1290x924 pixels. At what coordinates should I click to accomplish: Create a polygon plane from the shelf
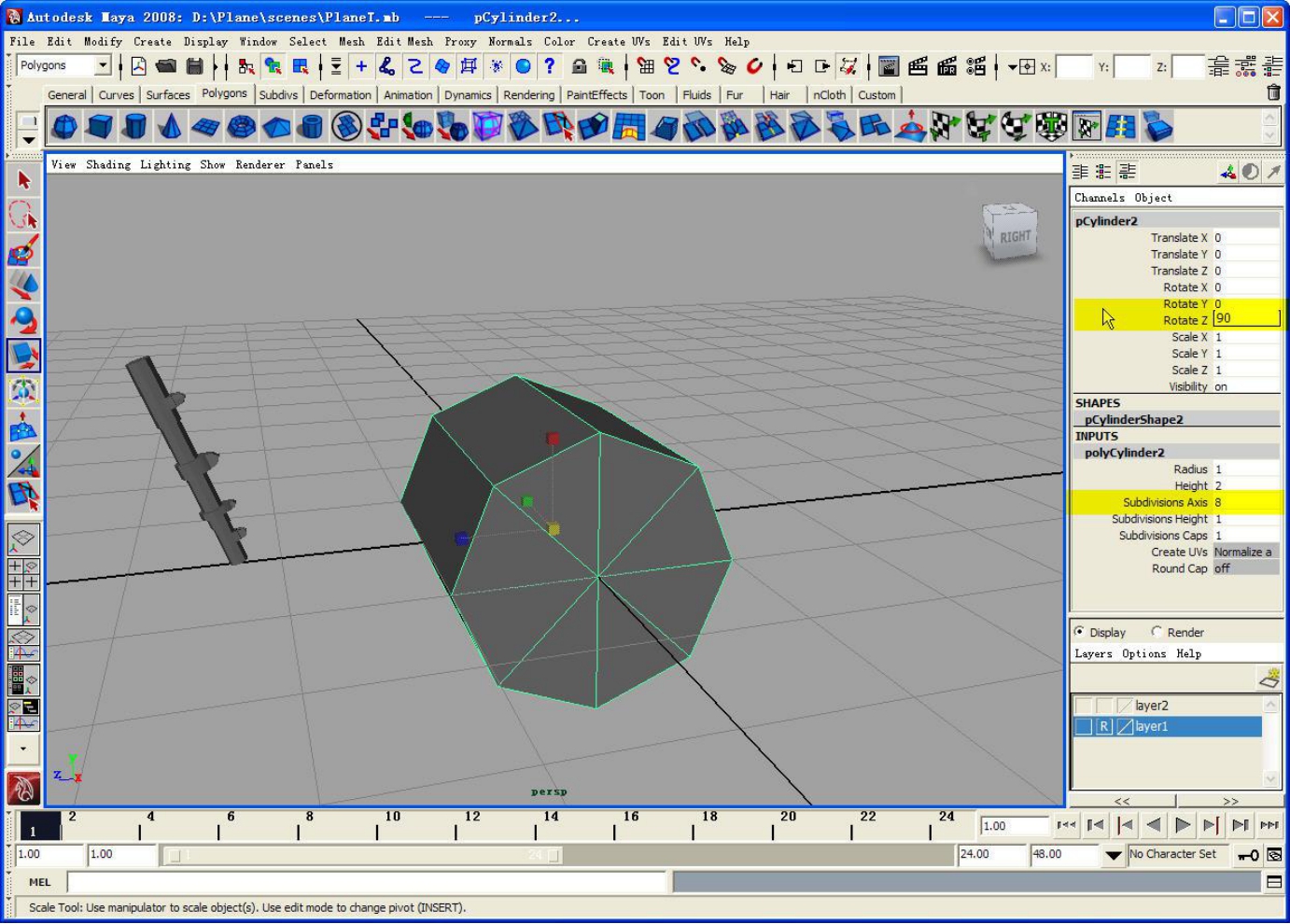click(x=205, y=126)
